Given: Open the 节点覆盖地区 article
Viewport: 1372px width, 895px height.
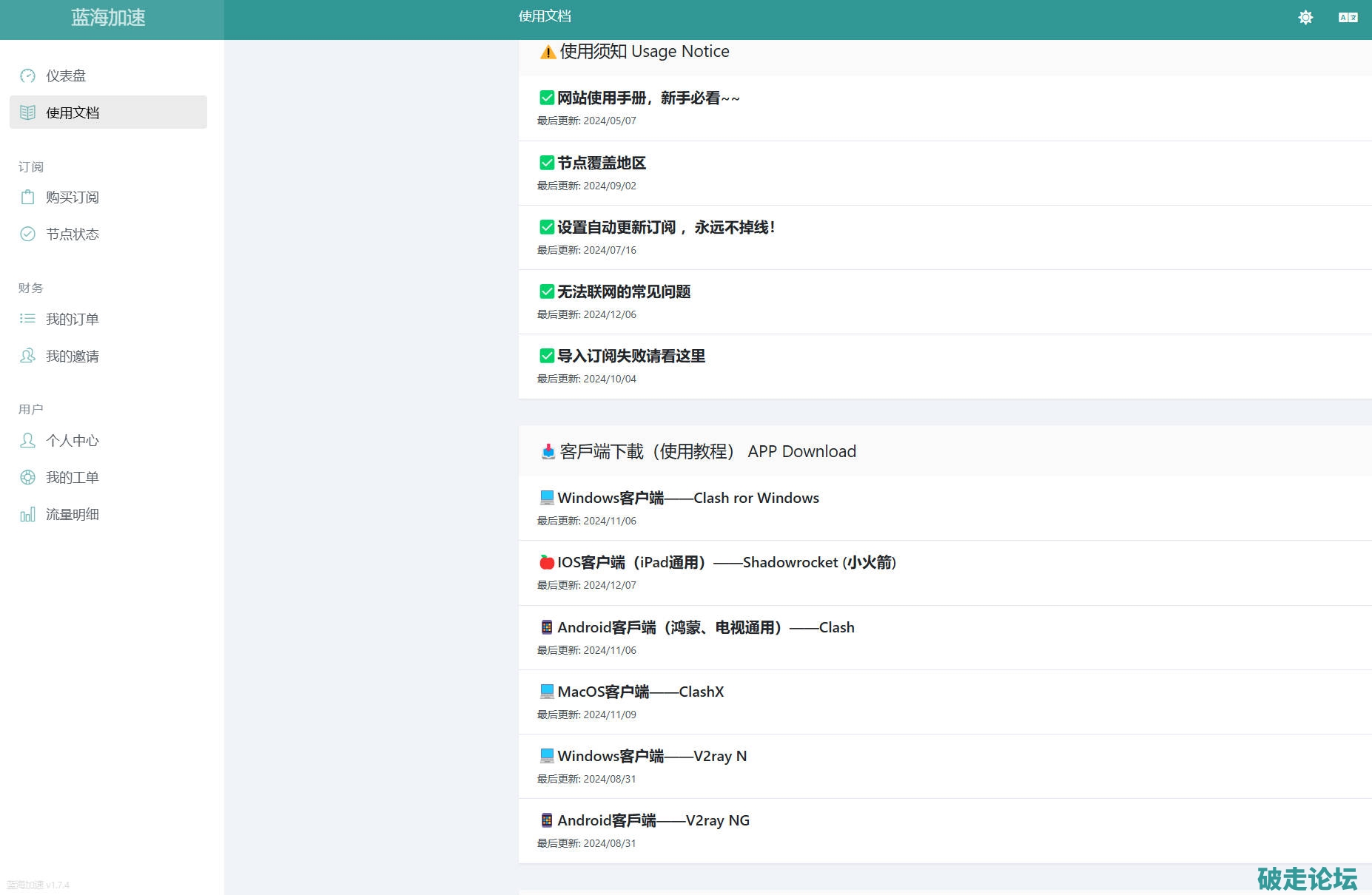Looking at the screenshot, I should coord(601,163).
